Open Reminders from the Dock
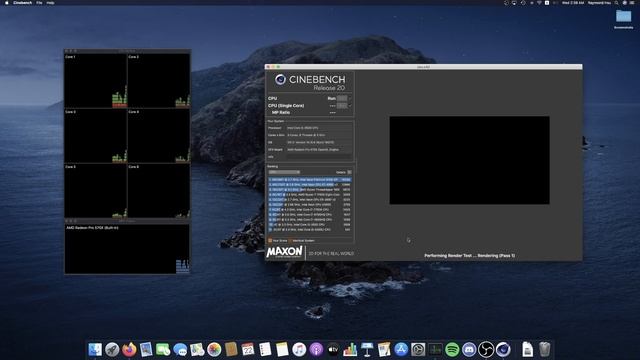This screenshot has height=360, width=640. click(265, 349)
